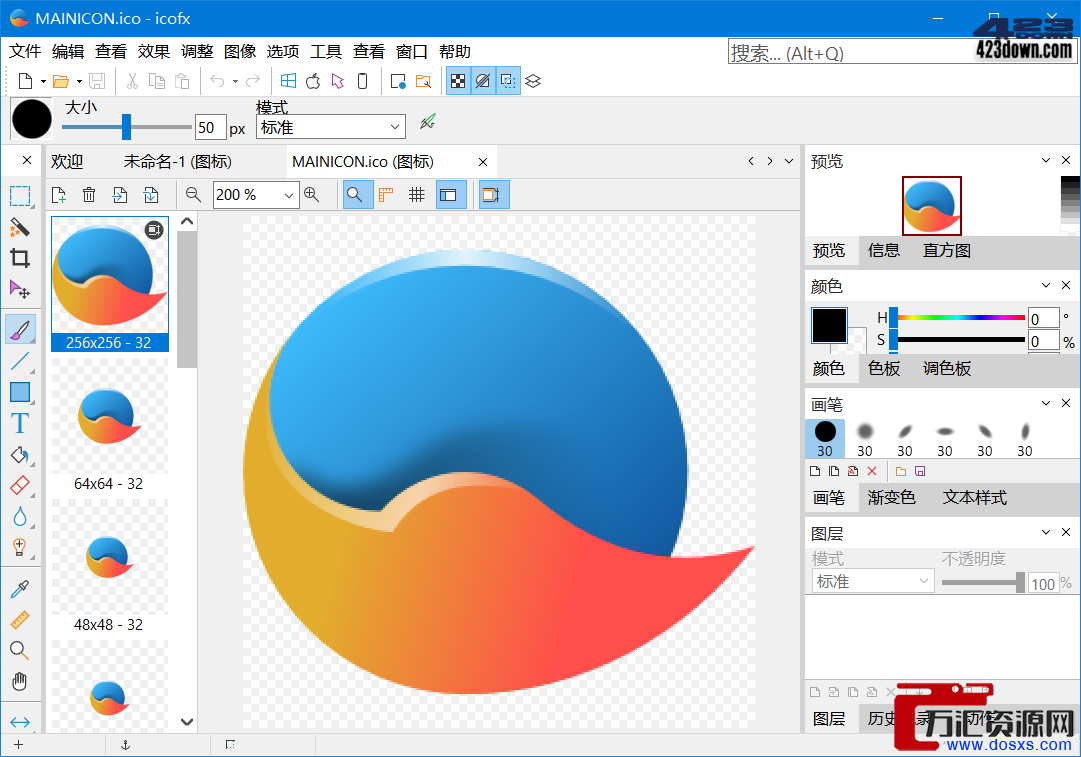
Task: Open the zoom 200 % dropdown
Action: pos(289,196)
